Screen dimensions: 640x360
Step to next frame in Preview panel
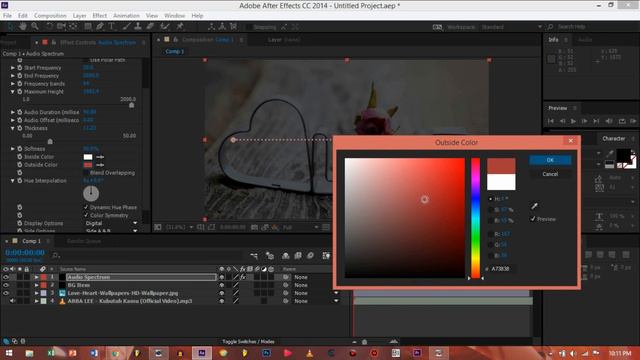(584, 121)
